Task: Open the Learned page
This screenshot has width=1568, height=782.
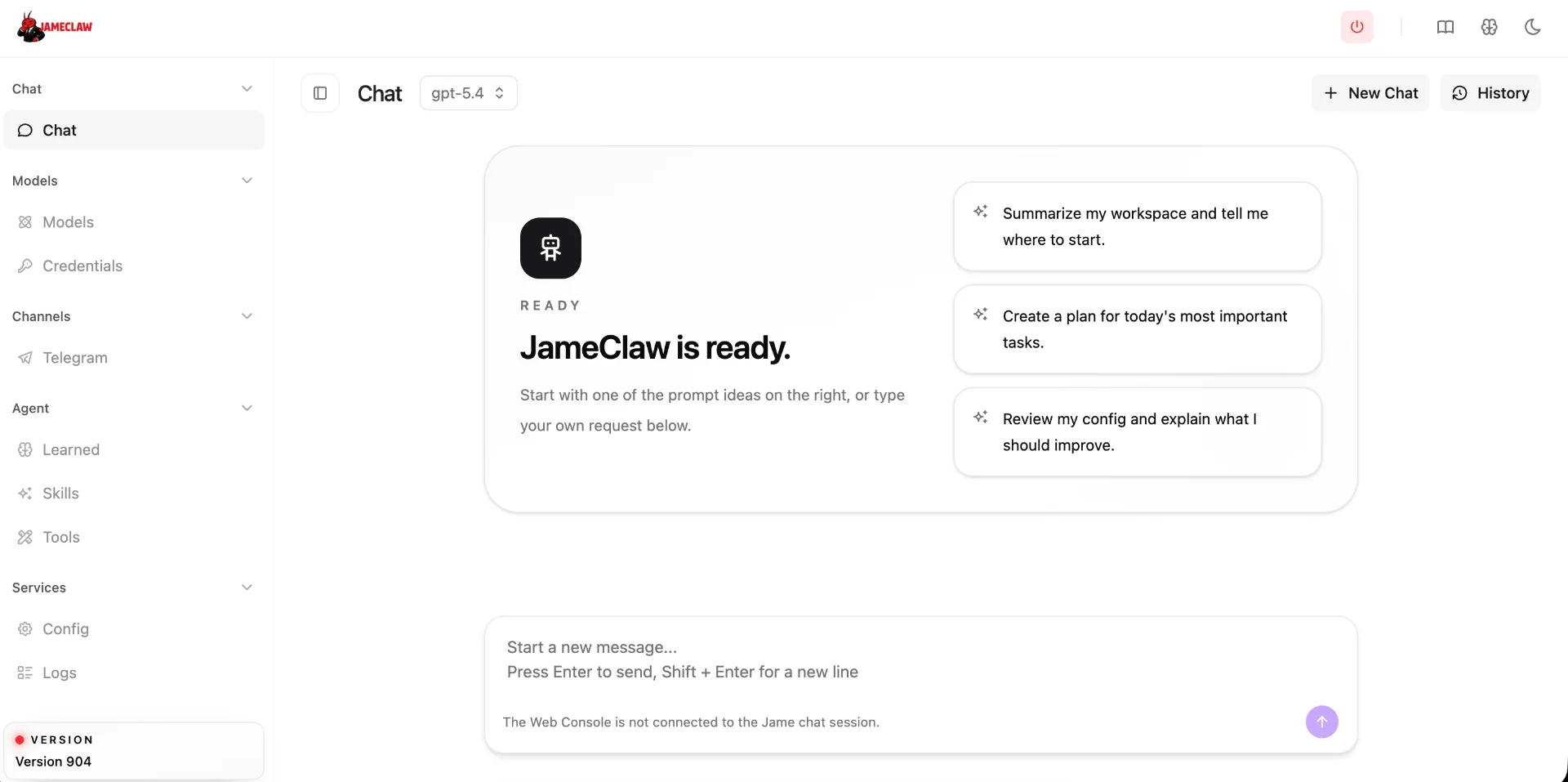Action: click(134, 449)
